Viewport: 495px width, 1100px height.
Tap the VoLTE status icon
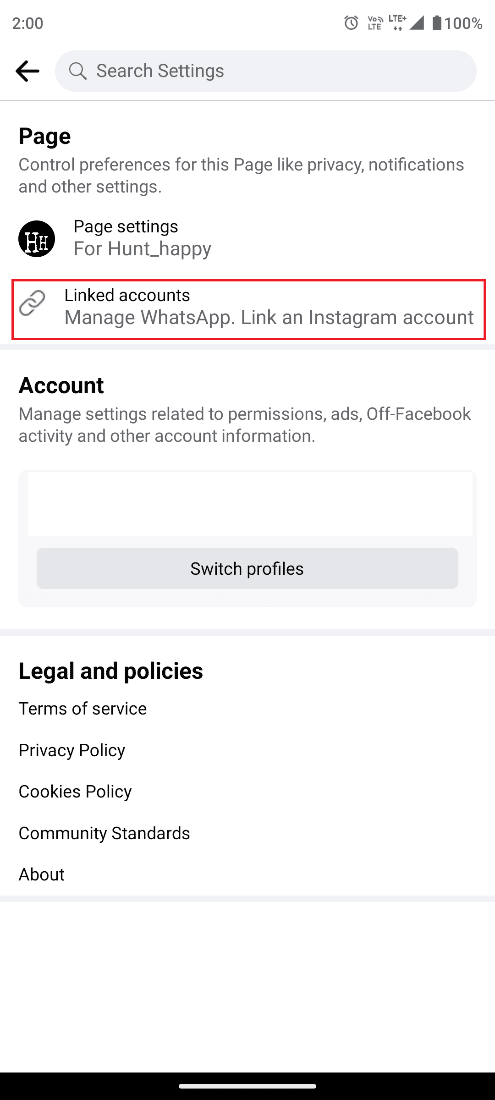point(374,23)
